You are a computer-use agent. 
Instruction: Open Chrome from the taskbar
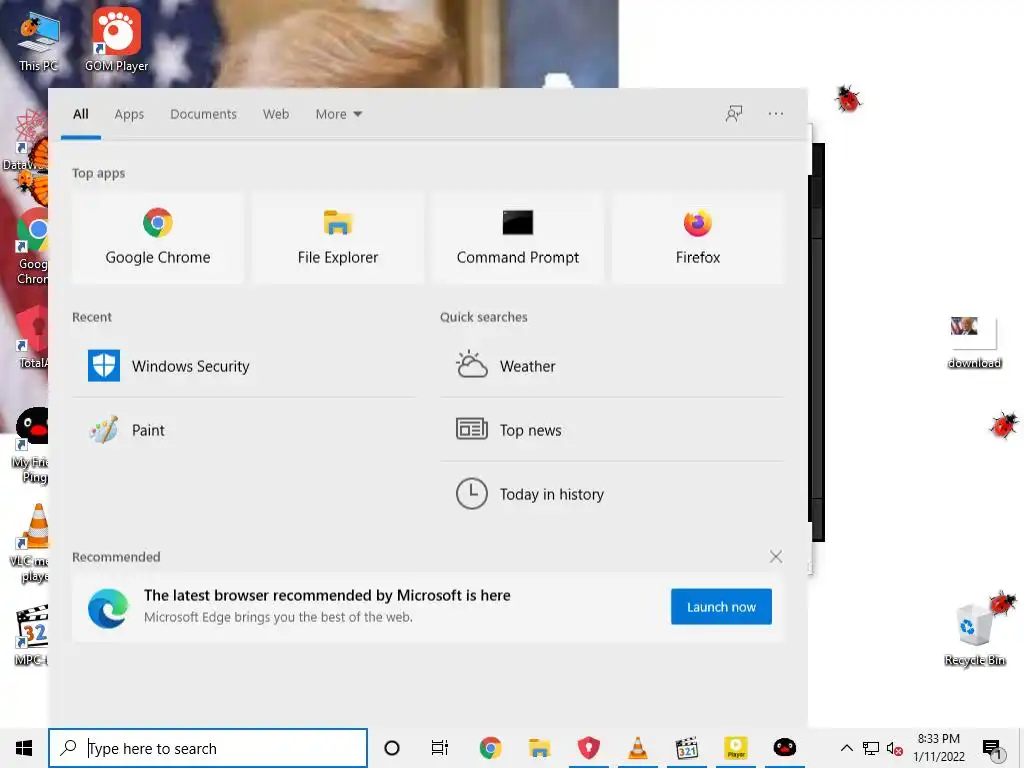coord(490,748)
